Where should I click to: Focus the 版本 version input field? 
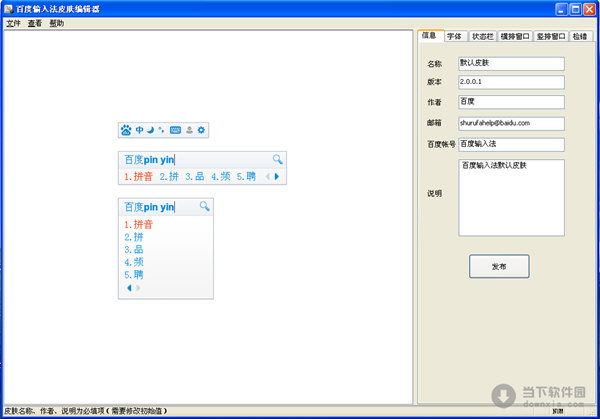point(511,82)
